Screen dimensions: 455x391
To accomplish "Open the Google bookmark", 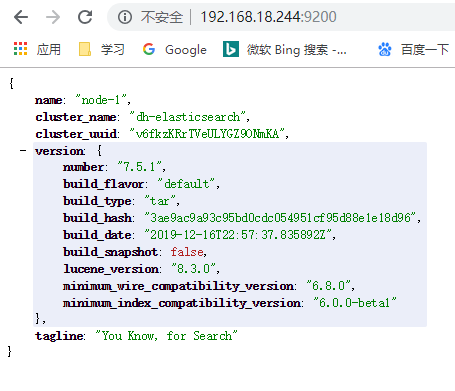I will [186, 50].
